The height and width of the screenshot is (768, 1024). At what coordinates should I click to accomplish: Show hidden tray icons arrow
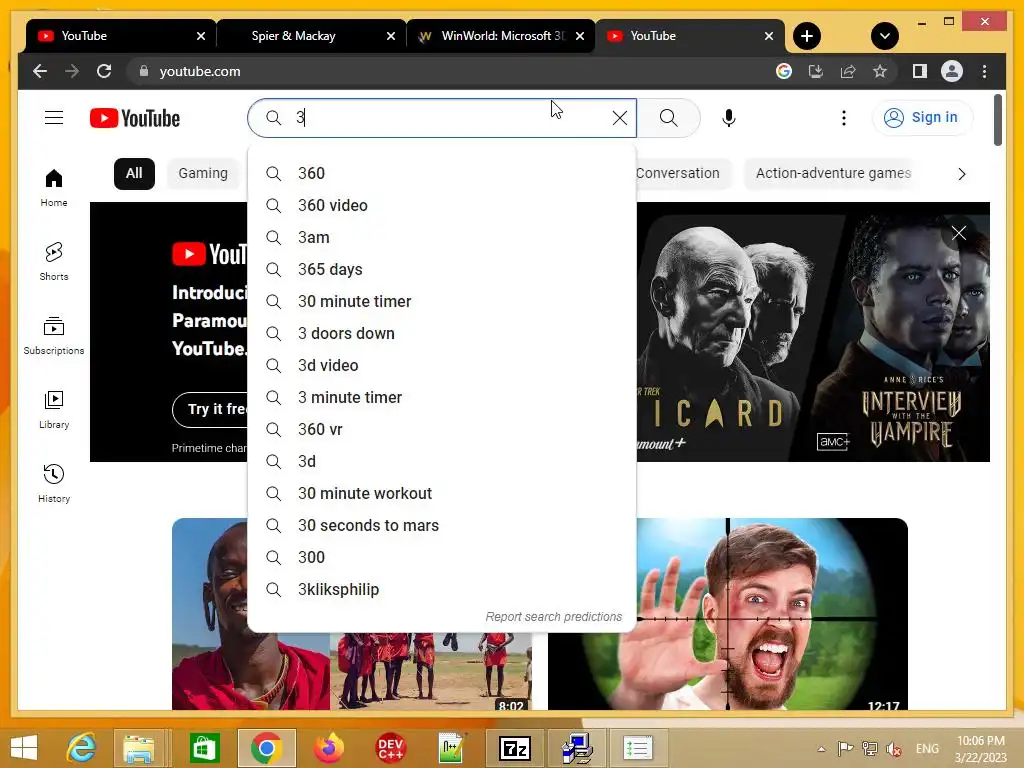tap(821, 748)
